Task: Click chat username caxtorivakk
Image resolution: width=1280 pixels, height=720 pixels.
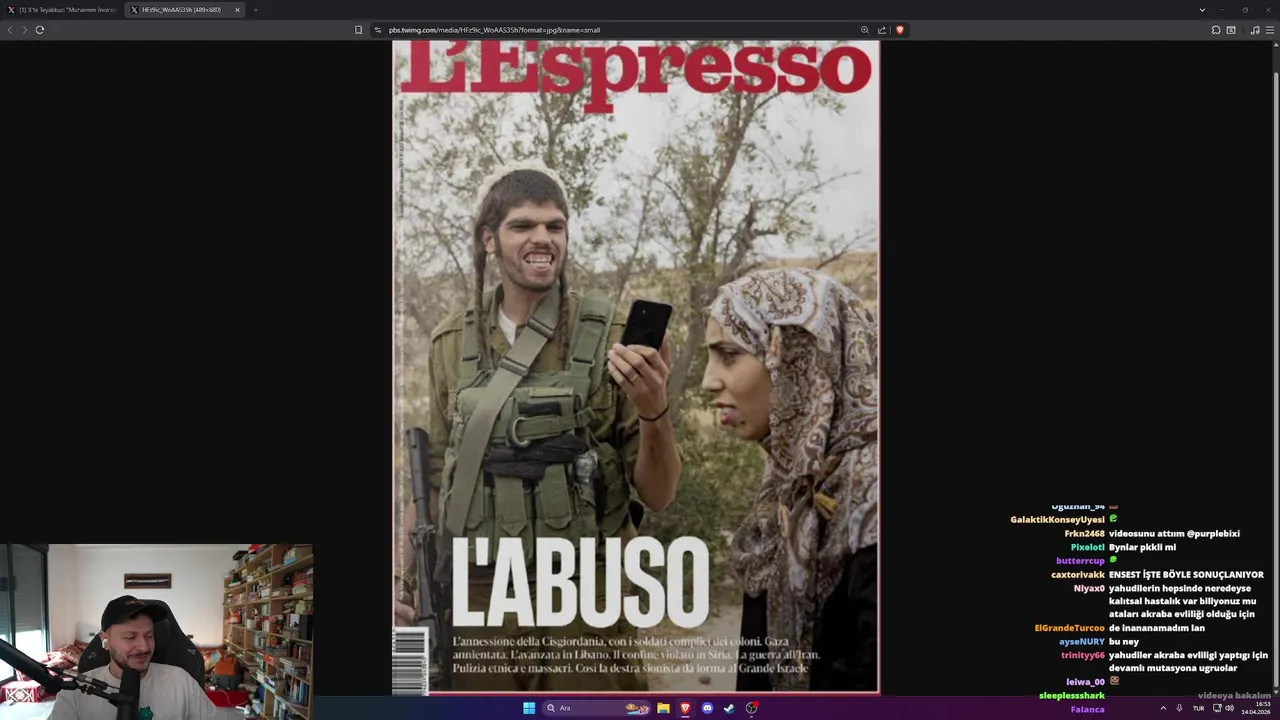Action: pyautogui.click(x=1078, y=575)
